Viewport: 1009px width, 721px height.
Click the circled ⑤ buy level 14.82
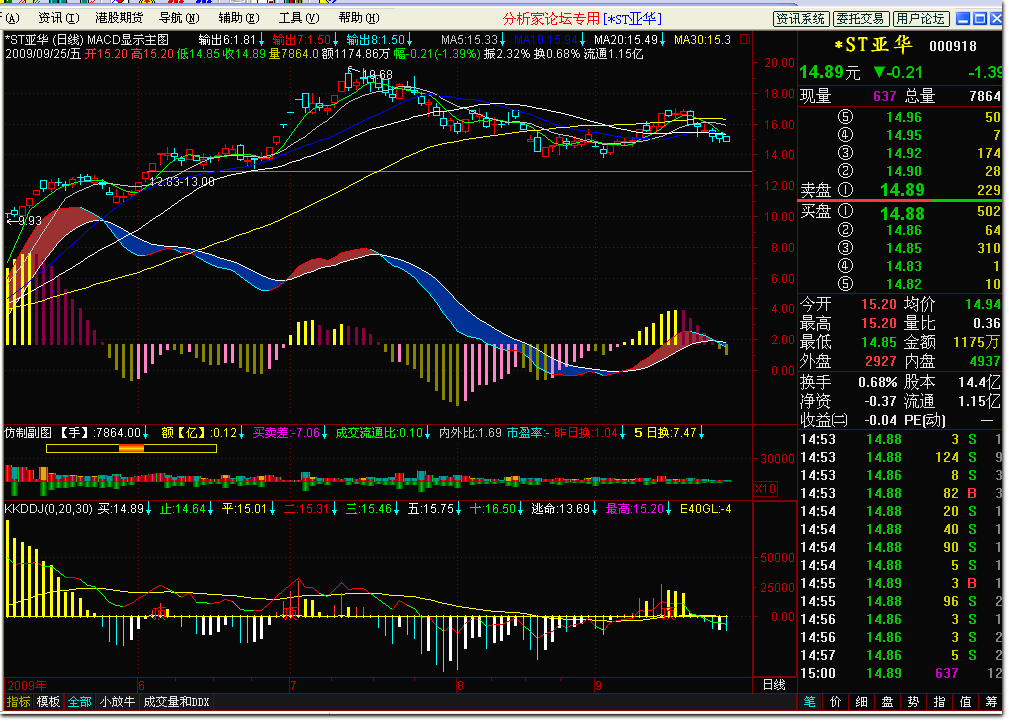[845, 284]
